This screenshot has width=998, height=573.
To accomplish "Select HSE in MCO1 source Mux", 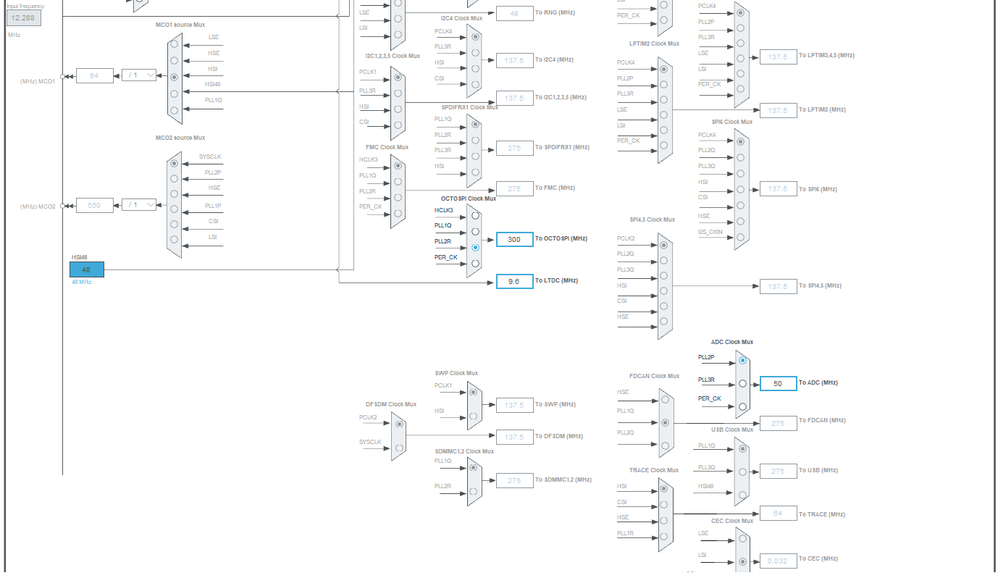I will pos(174,61).
